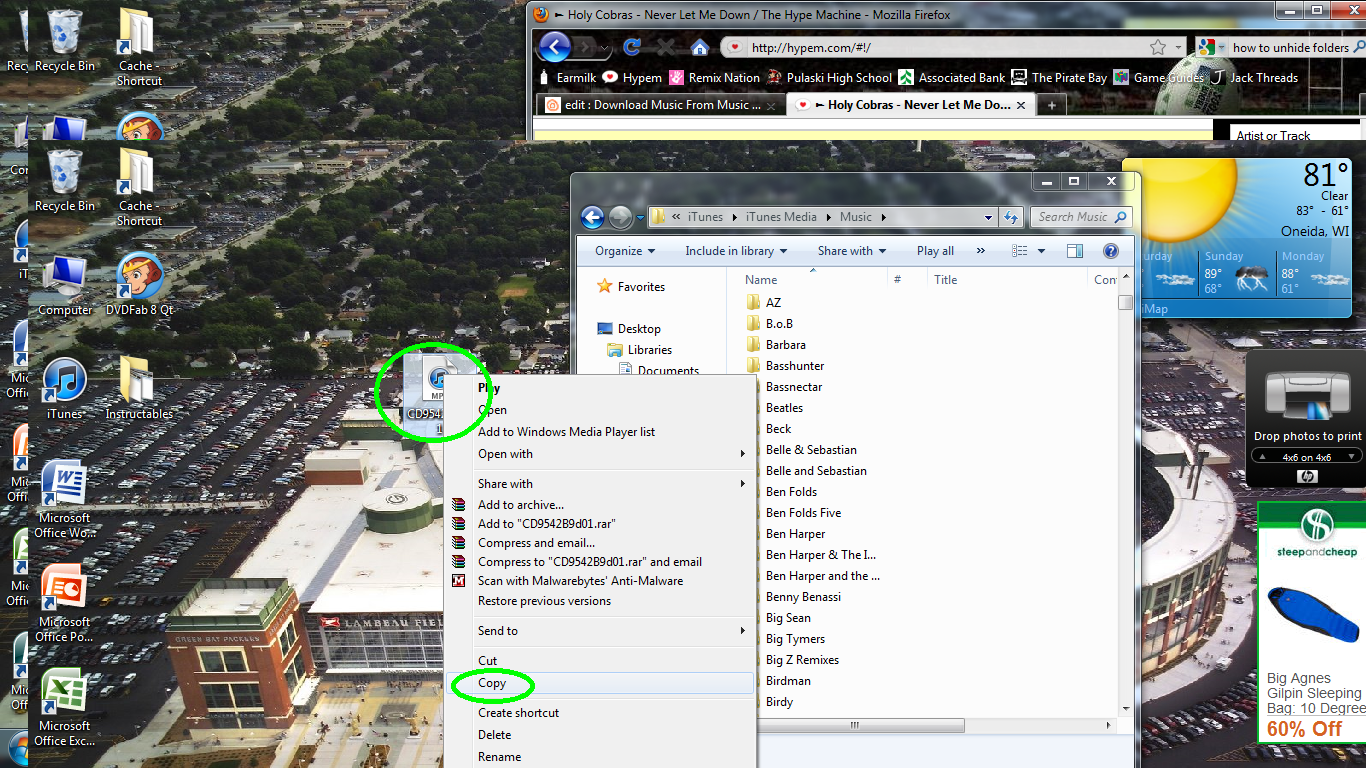Open the view options dropdown arrow in Explorer
Image resolution: width=1366 pixels, height=768 pixels.
[x=1041, y=251]
